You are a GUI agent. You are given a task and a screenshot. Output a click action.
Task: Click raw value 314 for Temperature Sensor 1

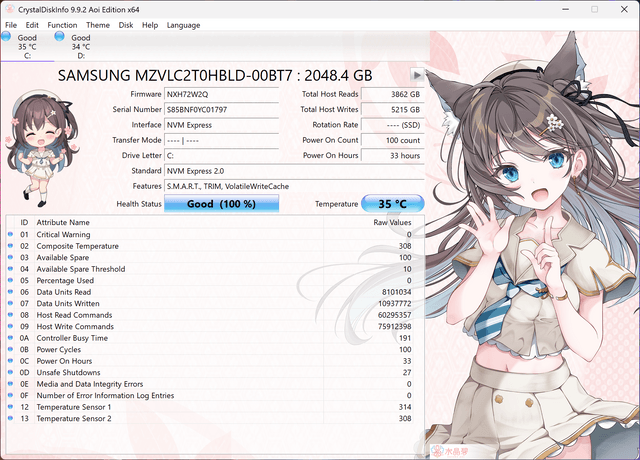[x=405, y=407]
